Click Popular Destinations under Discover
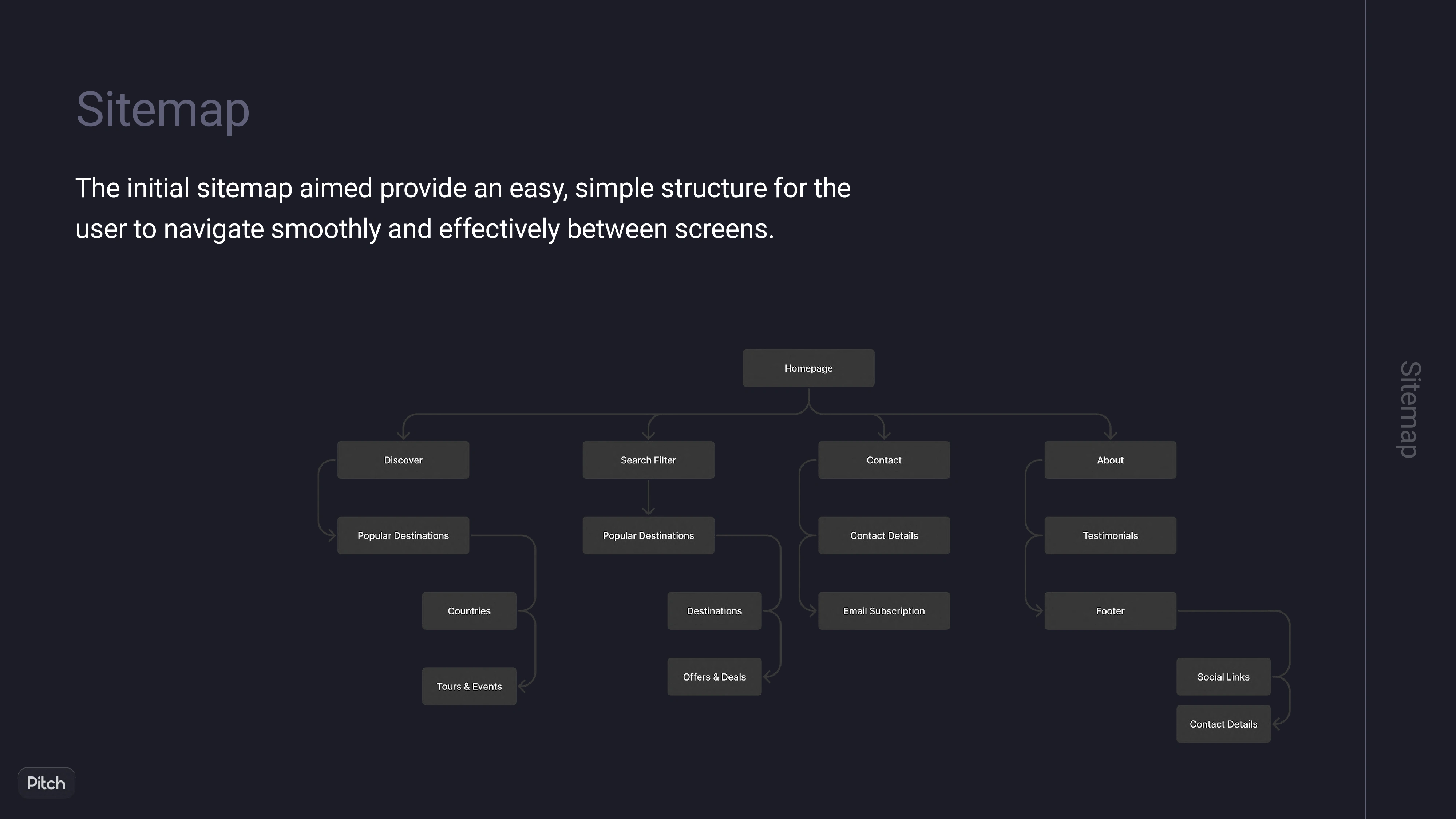Image resolution: width=1456 pixels, height=819 pixels. pos(403,535)
